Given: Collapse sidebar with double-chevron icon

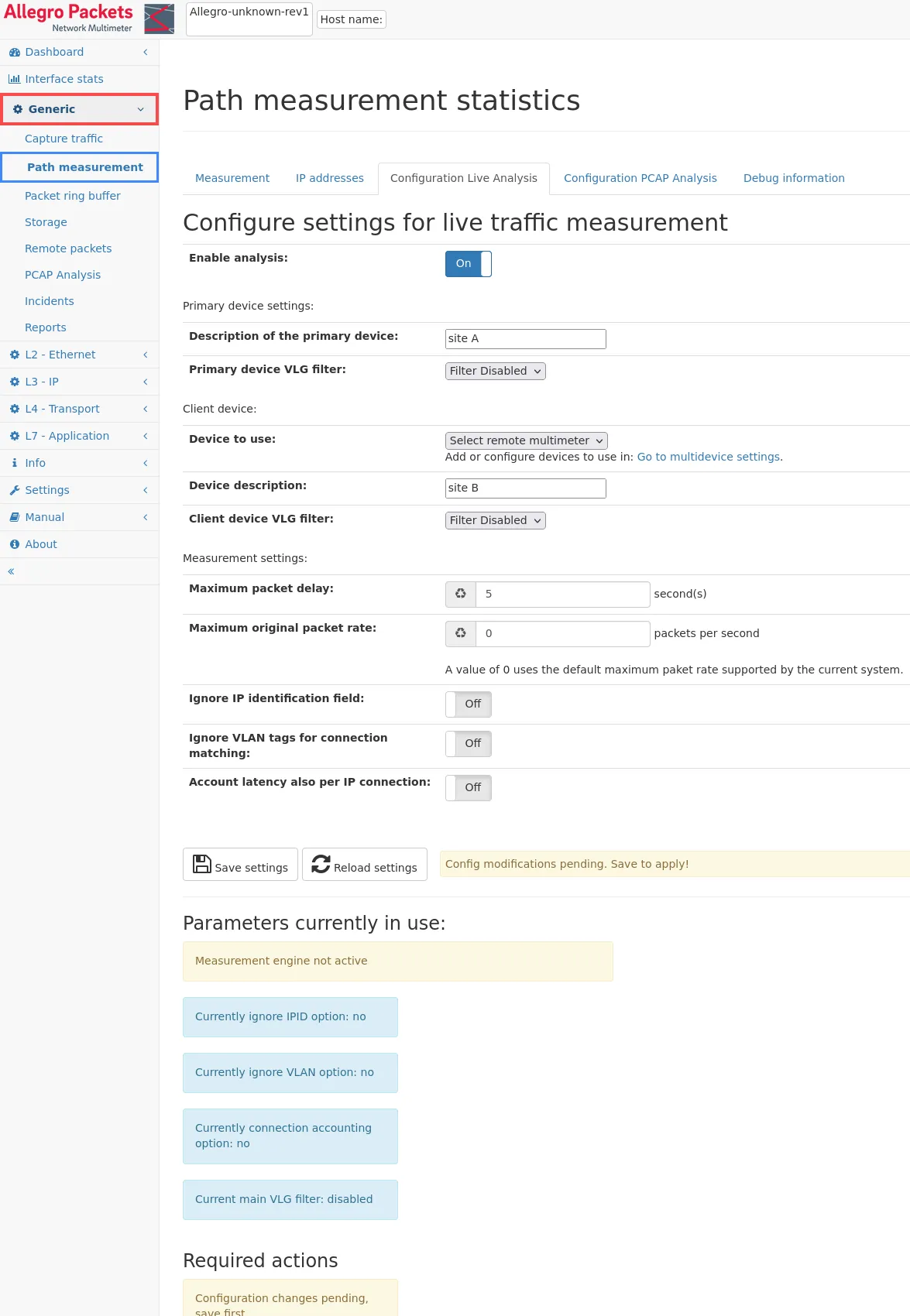Looking at the screenshot, I should pyautogui.click(x=11, y=571).
